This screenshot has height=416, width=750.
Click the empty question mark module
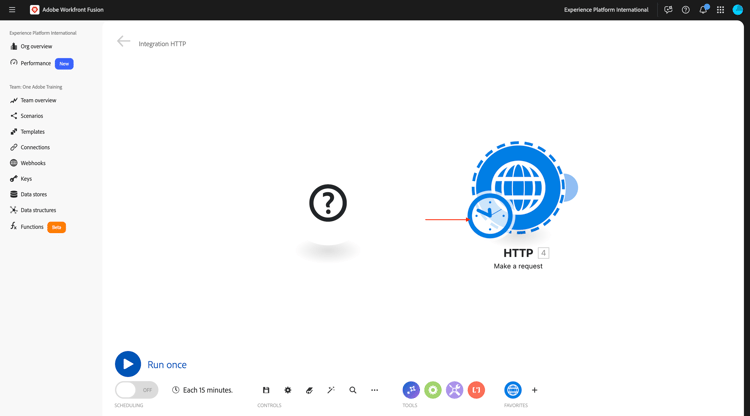click(x=328, y=203)
